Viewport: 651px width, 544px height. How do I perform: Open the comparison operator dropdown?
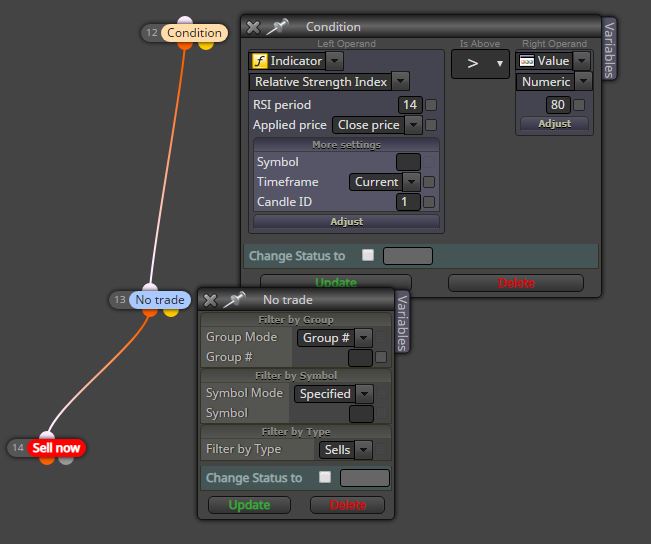pos(480,64)
